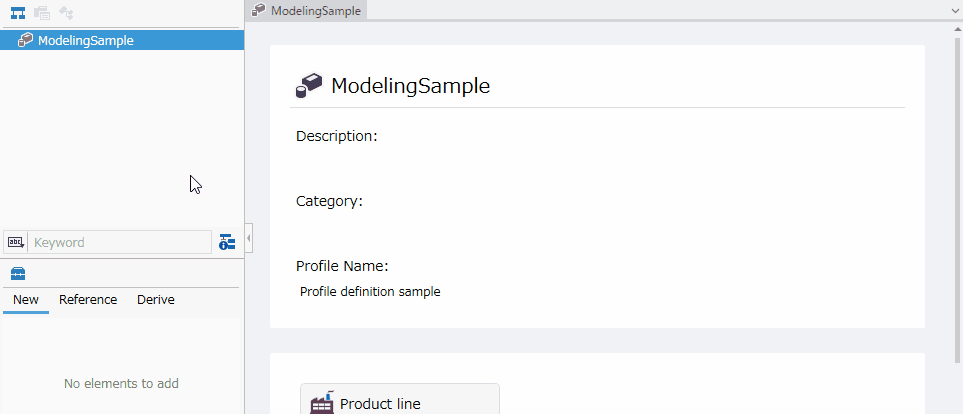Click the ModelingSample tree item icon

25,41
